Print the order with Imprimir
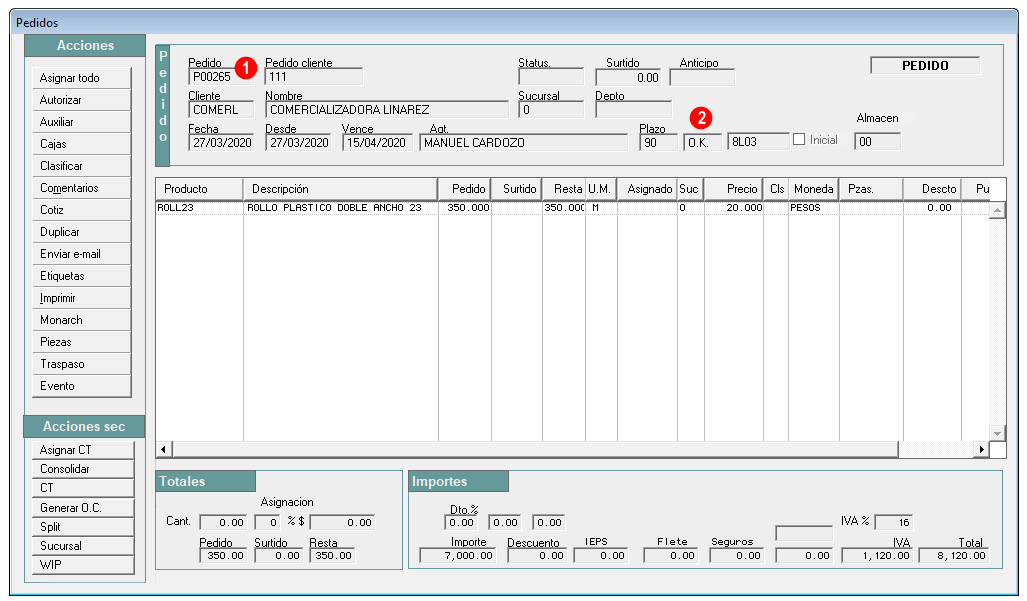 tap(82, 298)
